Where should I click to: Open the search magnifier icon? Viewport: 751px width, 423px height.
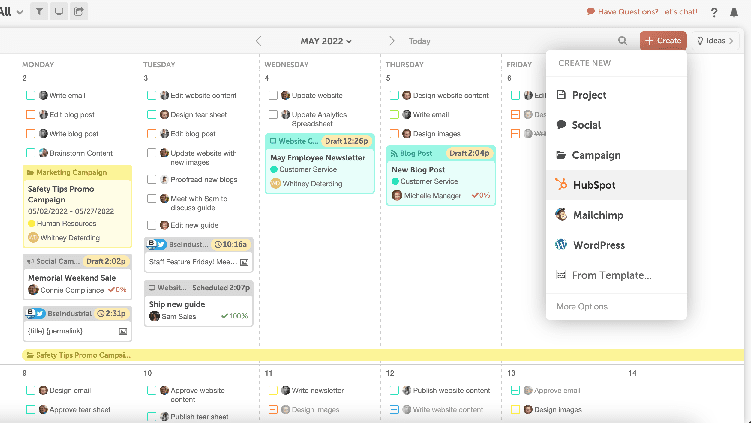(x=622, y=41)
